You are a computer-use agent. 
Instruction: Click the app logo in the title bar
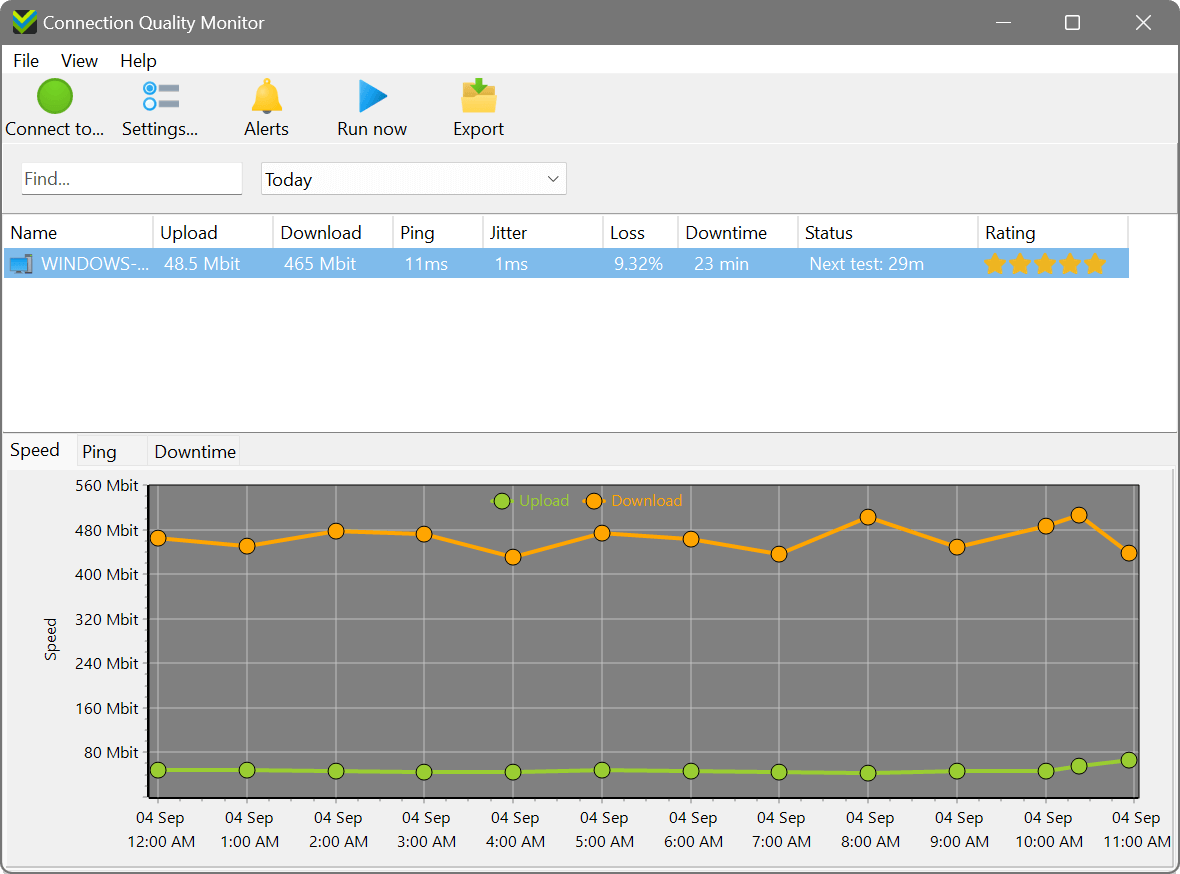click(x=24, y=21)
